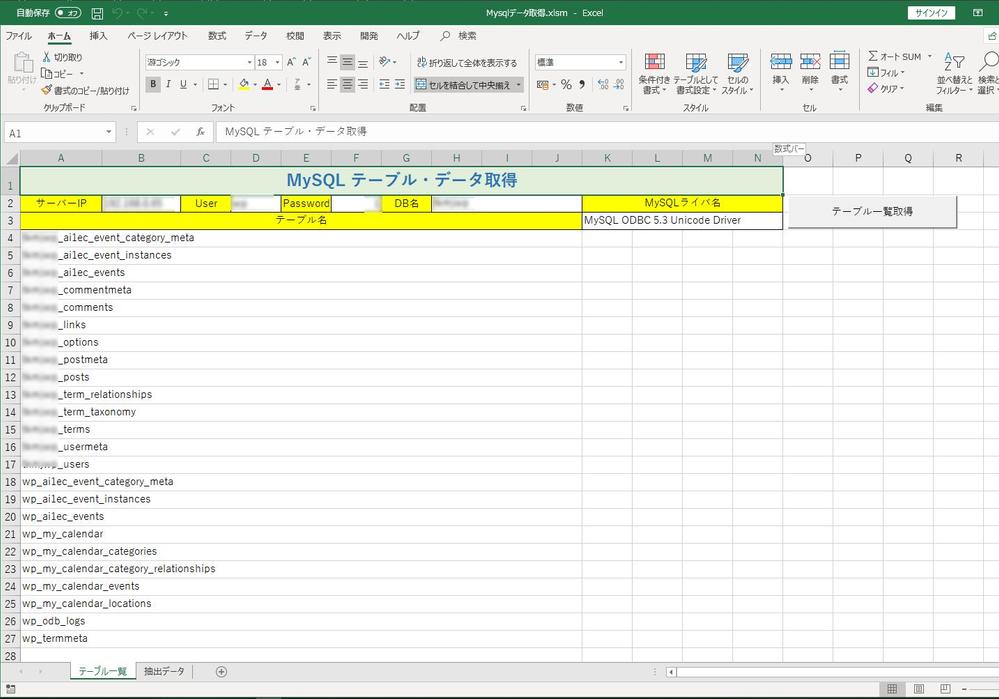Click the horizontal scrollbar left arrow

coord(671,672)
